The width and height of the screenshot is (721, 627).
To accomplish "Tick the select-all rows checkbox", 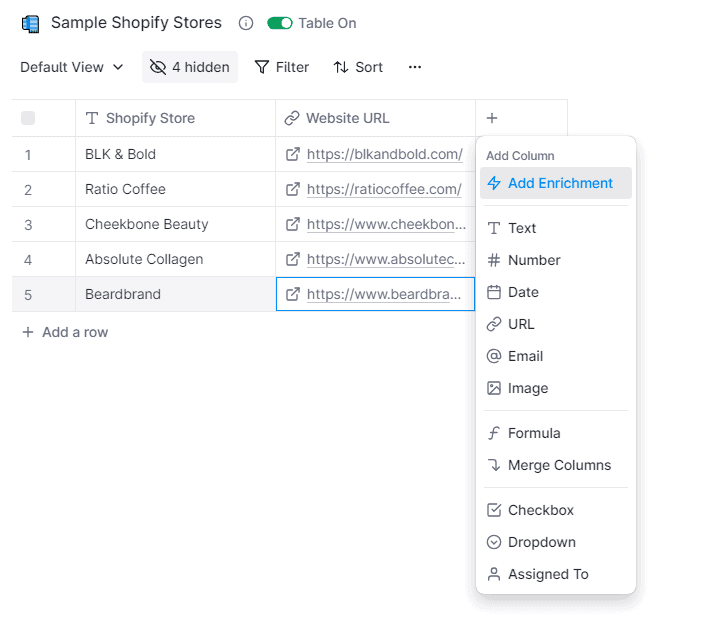I will pyautogui.click(x=28, y=118).
